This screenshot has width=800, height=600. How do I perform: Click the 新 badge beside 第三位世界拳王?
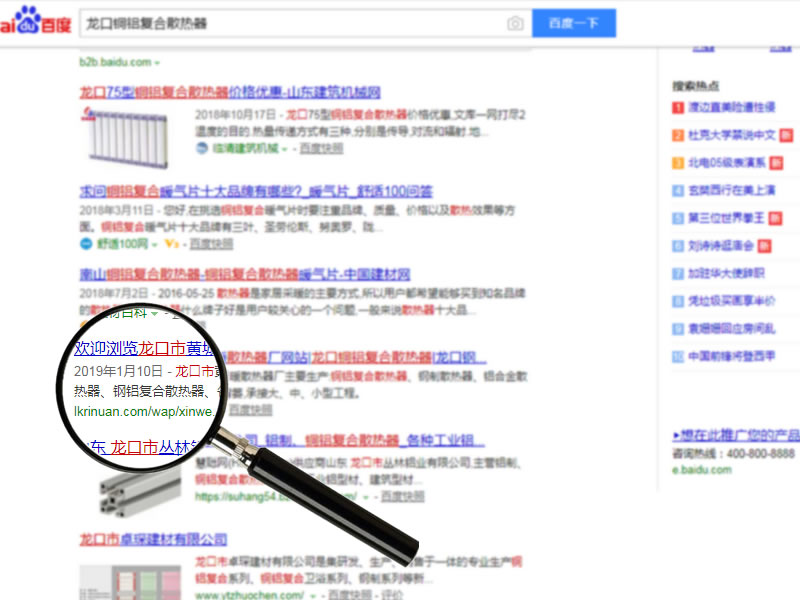point(775,218)
